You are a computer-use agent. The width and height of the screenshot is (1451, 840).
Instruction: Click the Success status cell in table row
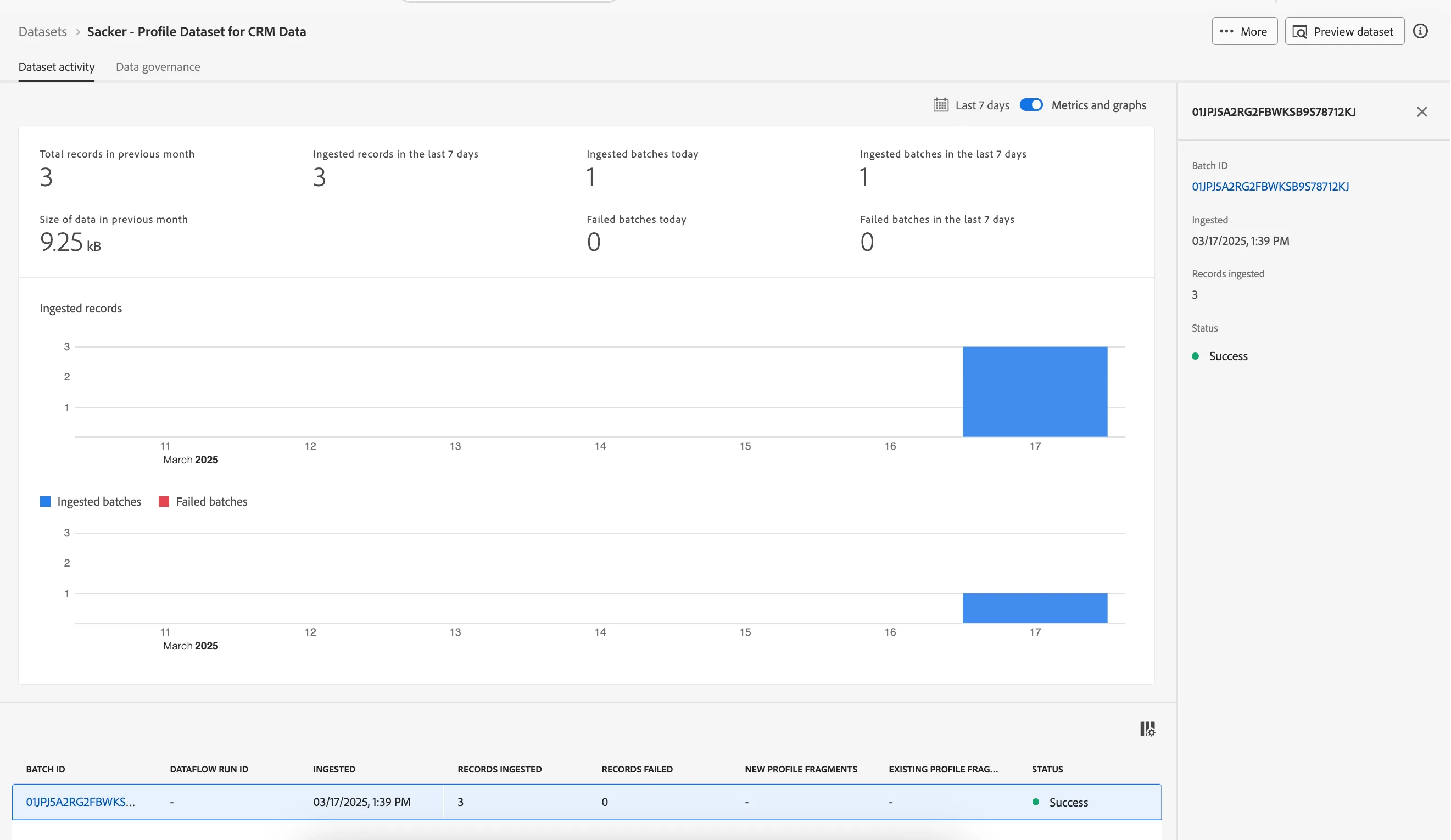pyautogui.click(x=1061, y=802)
